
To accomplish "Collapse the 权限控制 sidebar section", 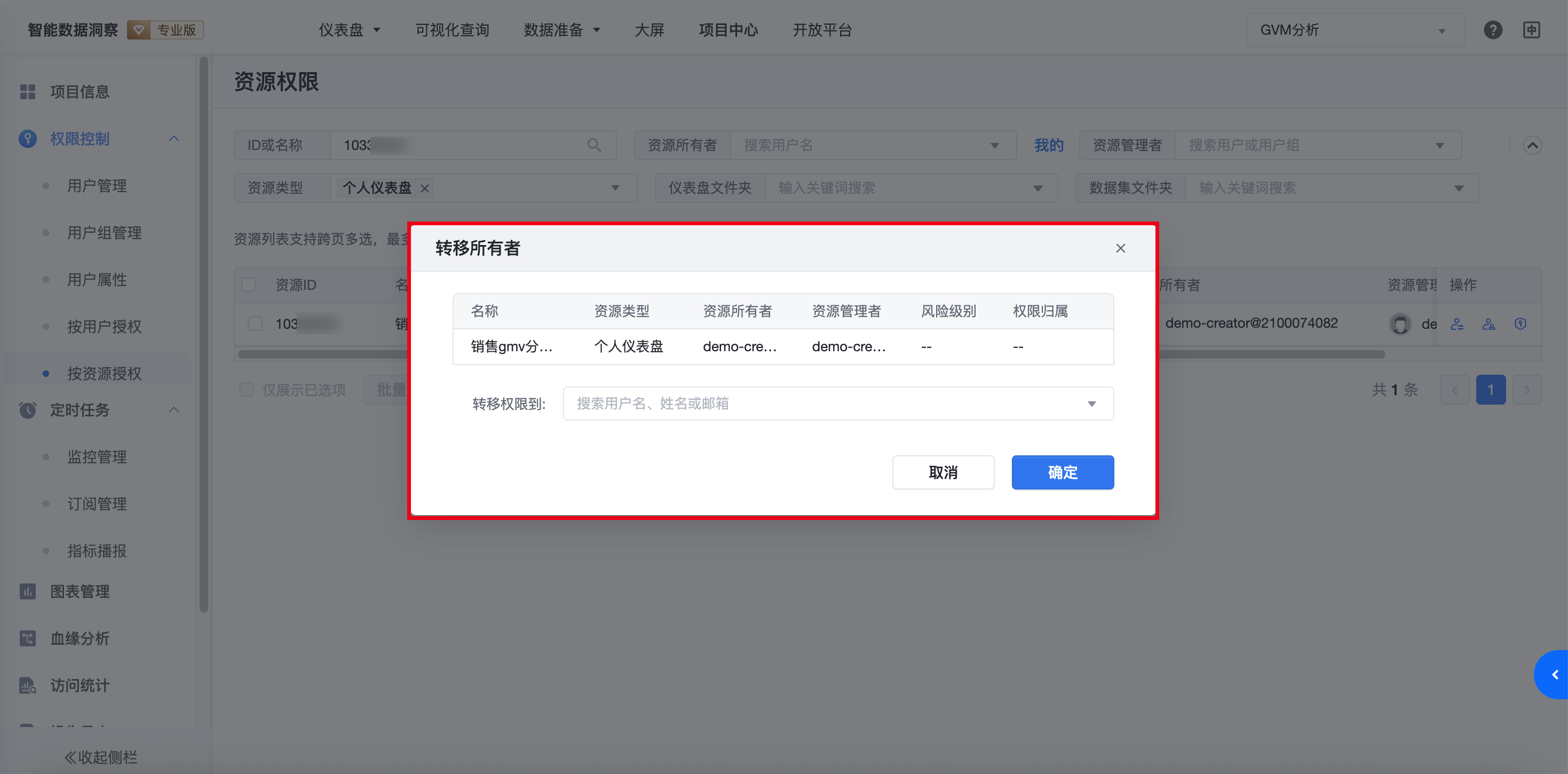I will coord(173,139).
